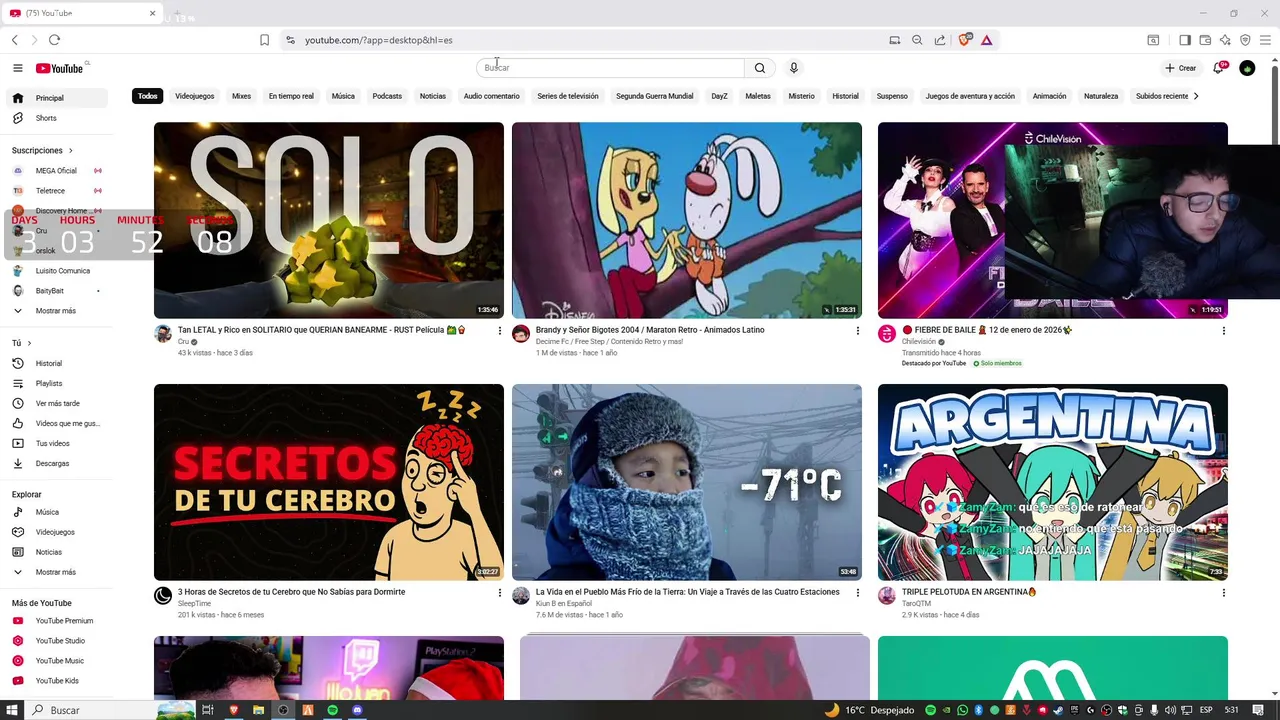Open Playlists in the sidebar
Image resolution: width=1280 pixels, height=720 pixels.
click(59, 383)
